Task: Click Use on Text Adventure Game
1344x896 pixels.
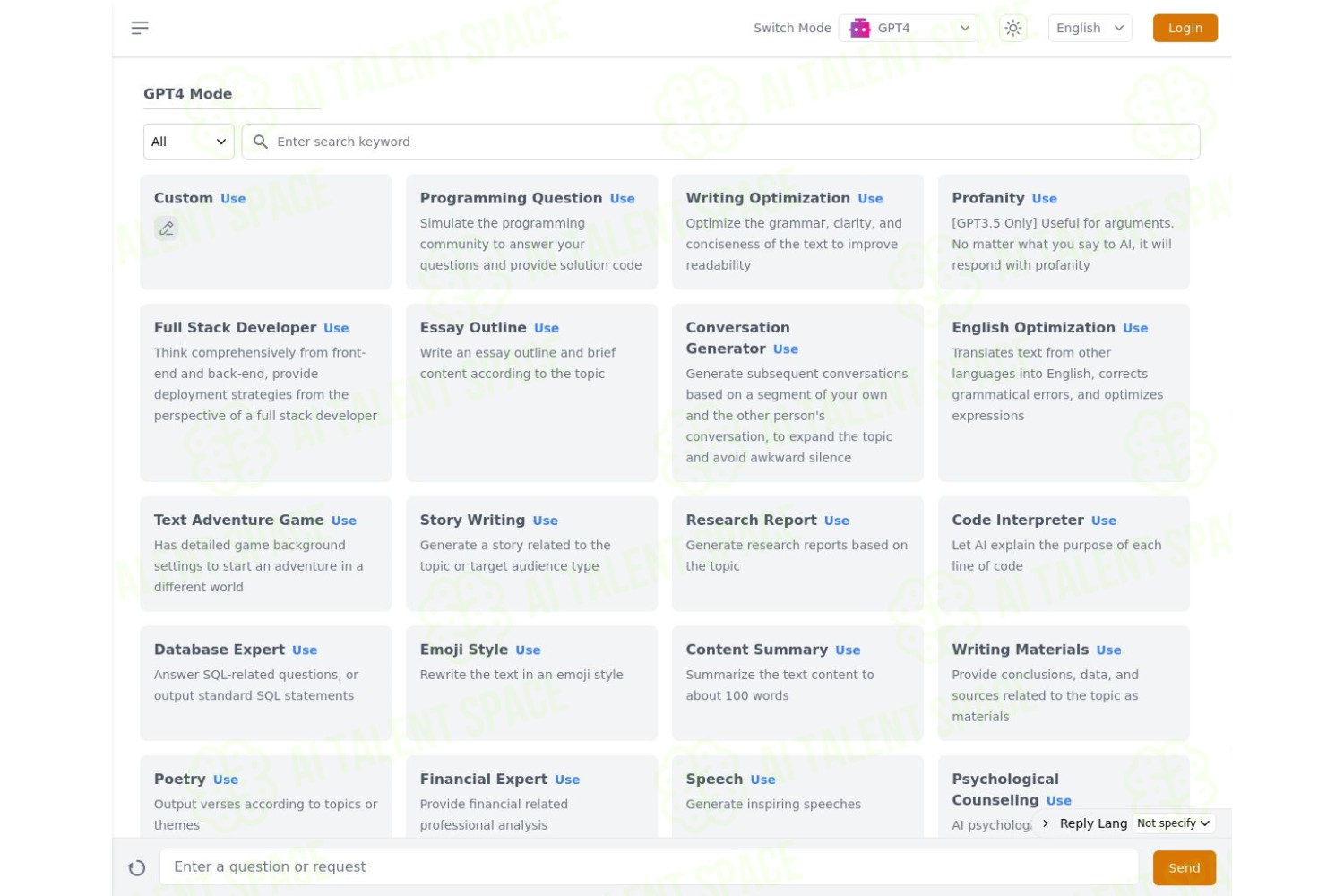Action: coord(344,521)
